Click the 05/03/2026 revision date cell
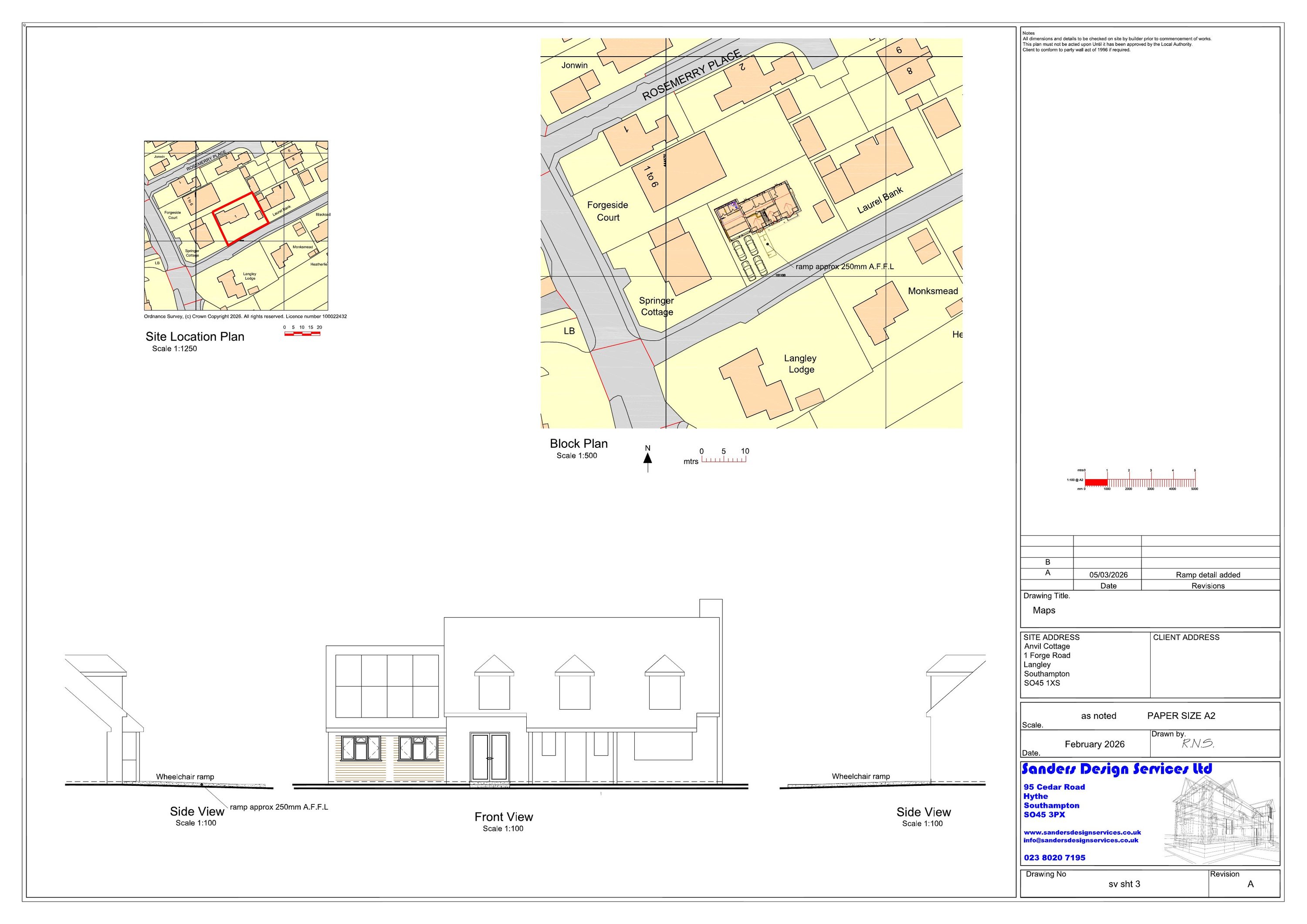Viewport: 1307px width, 924px height. click(x=1108, y=575)
